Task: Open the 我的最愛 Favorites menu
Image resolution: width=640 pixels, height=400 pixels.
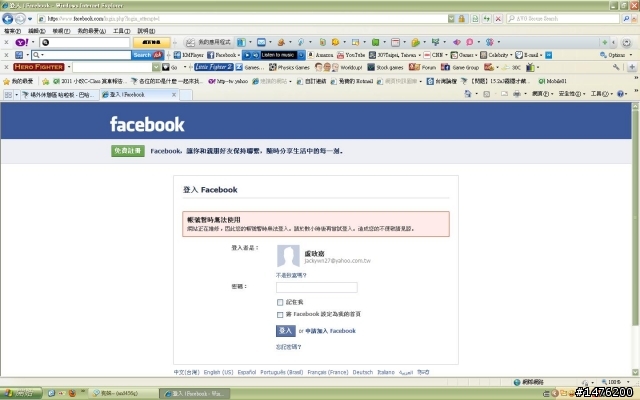Action: 91,31
